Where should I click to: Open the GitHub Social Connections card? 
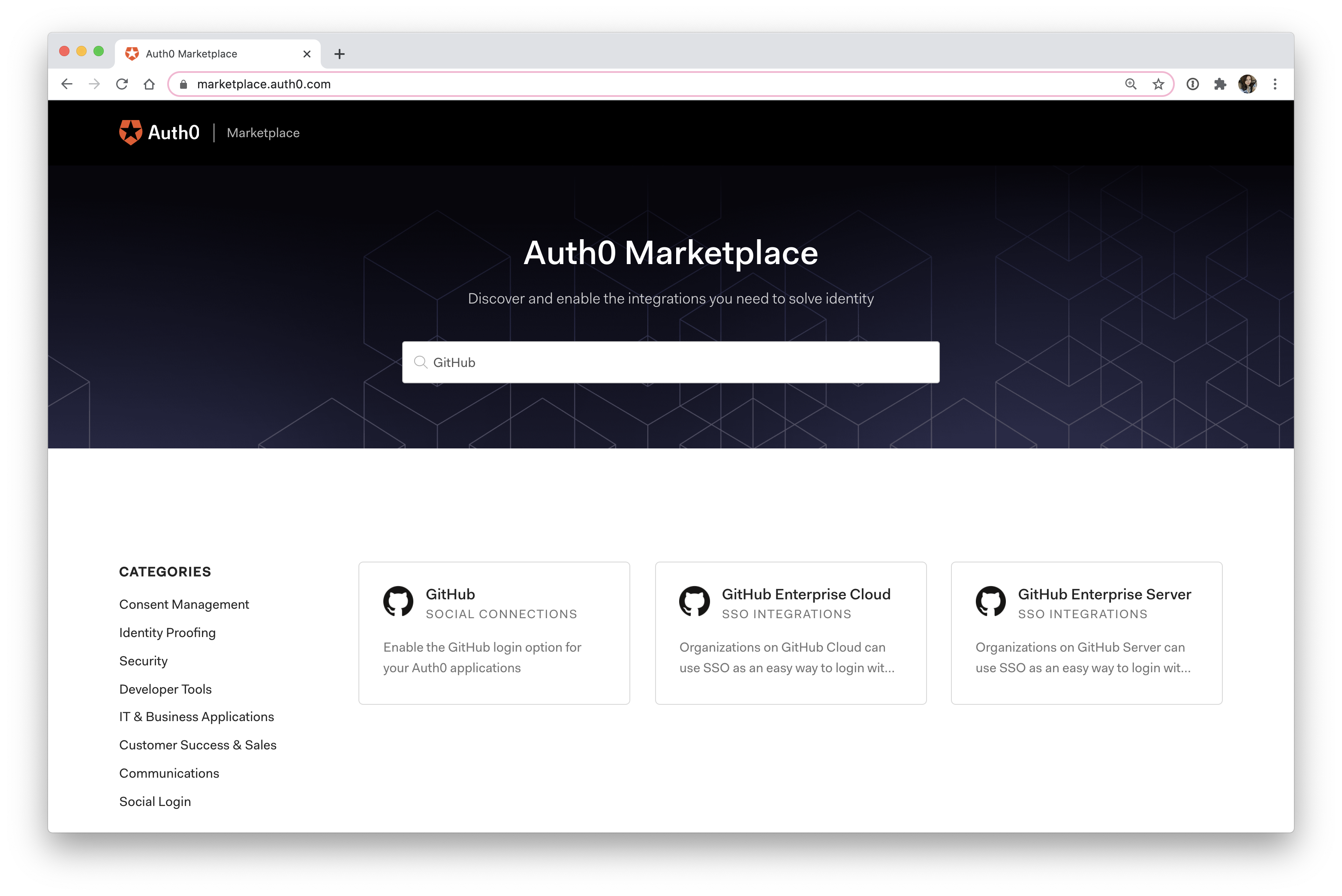[494, 633]
